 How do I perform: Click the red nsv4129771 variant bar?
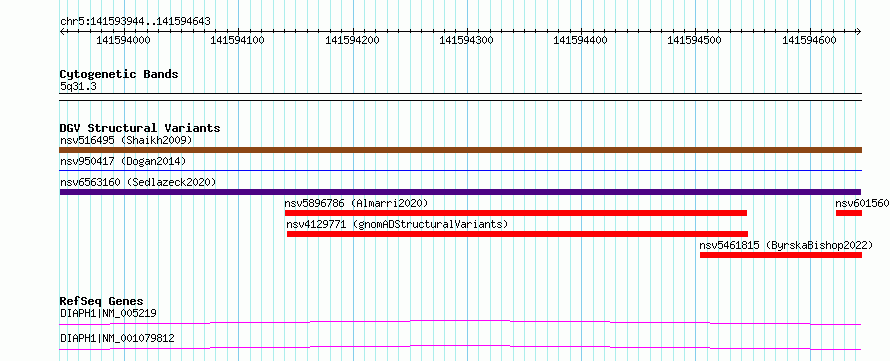(x=518, y=234)
